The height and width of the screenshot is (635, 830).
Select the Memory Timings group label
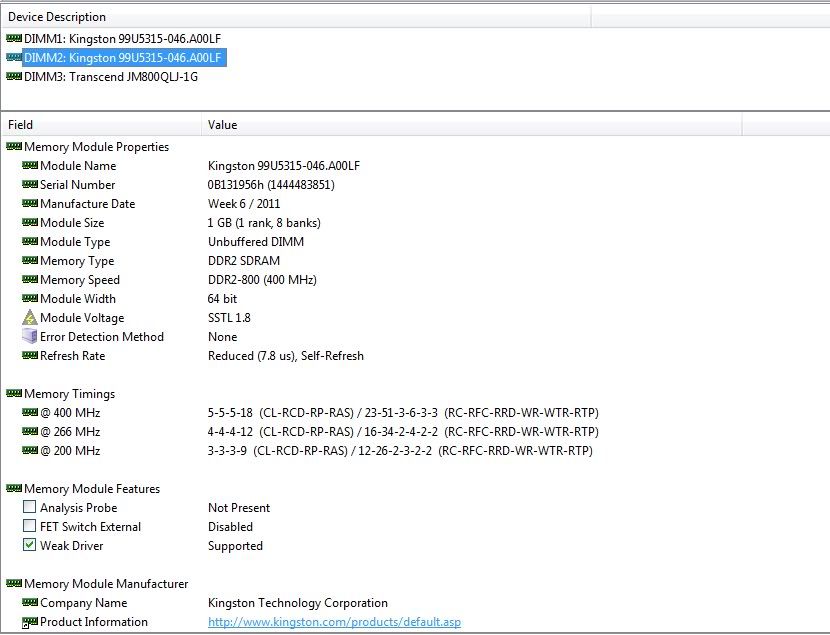click(69, 394)
